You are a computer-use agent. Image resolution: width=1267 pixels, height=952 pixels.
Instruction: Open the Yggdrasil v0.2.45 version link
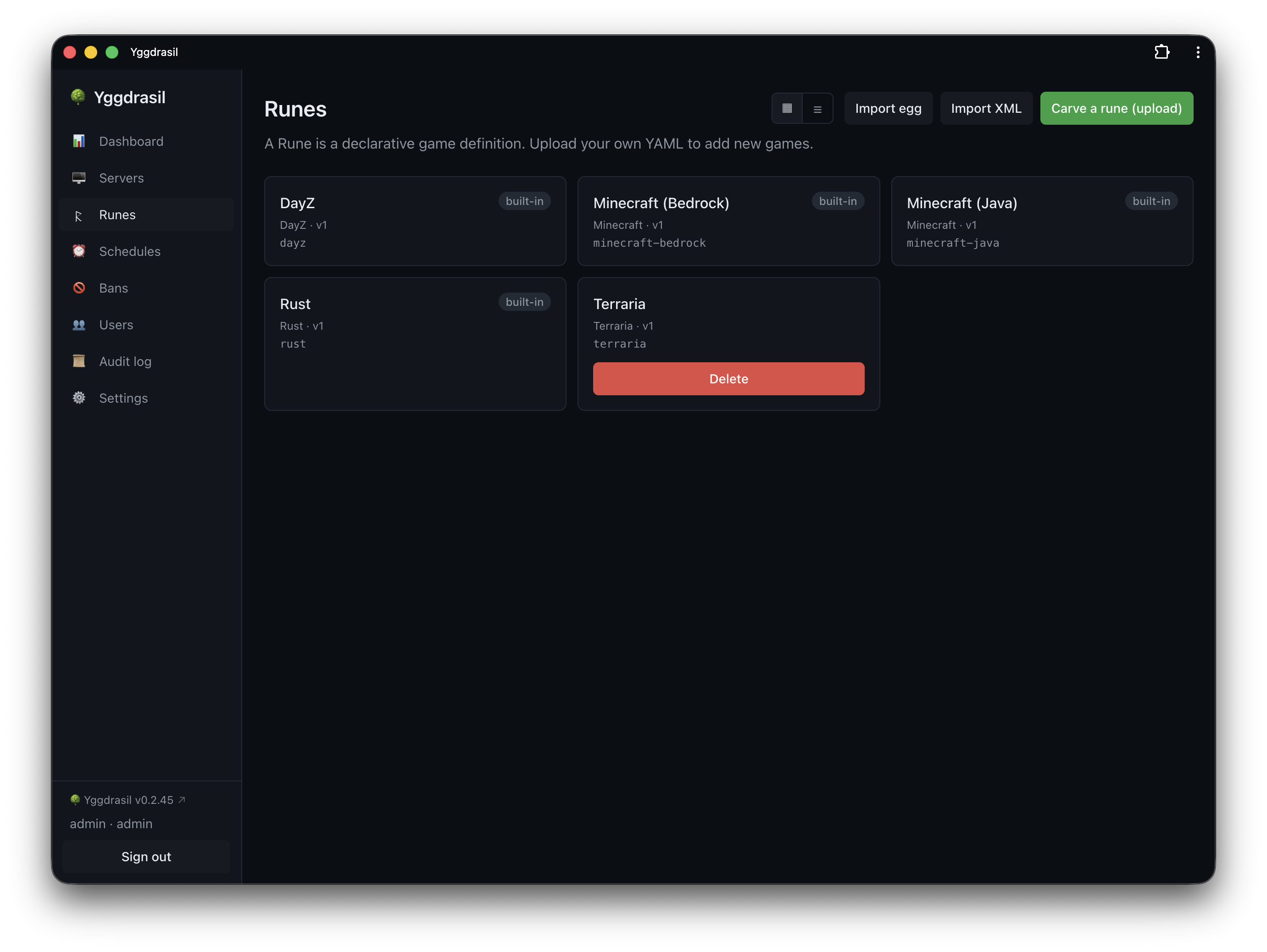point(128,800)
